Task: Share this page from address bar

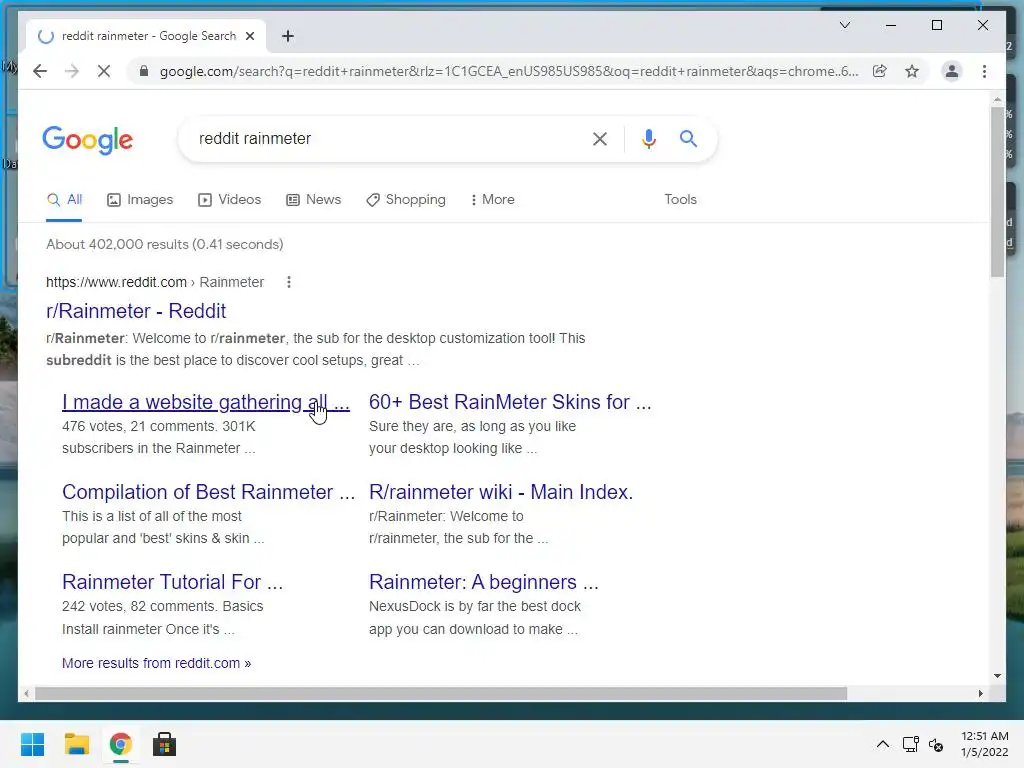Action: (880, 71)
